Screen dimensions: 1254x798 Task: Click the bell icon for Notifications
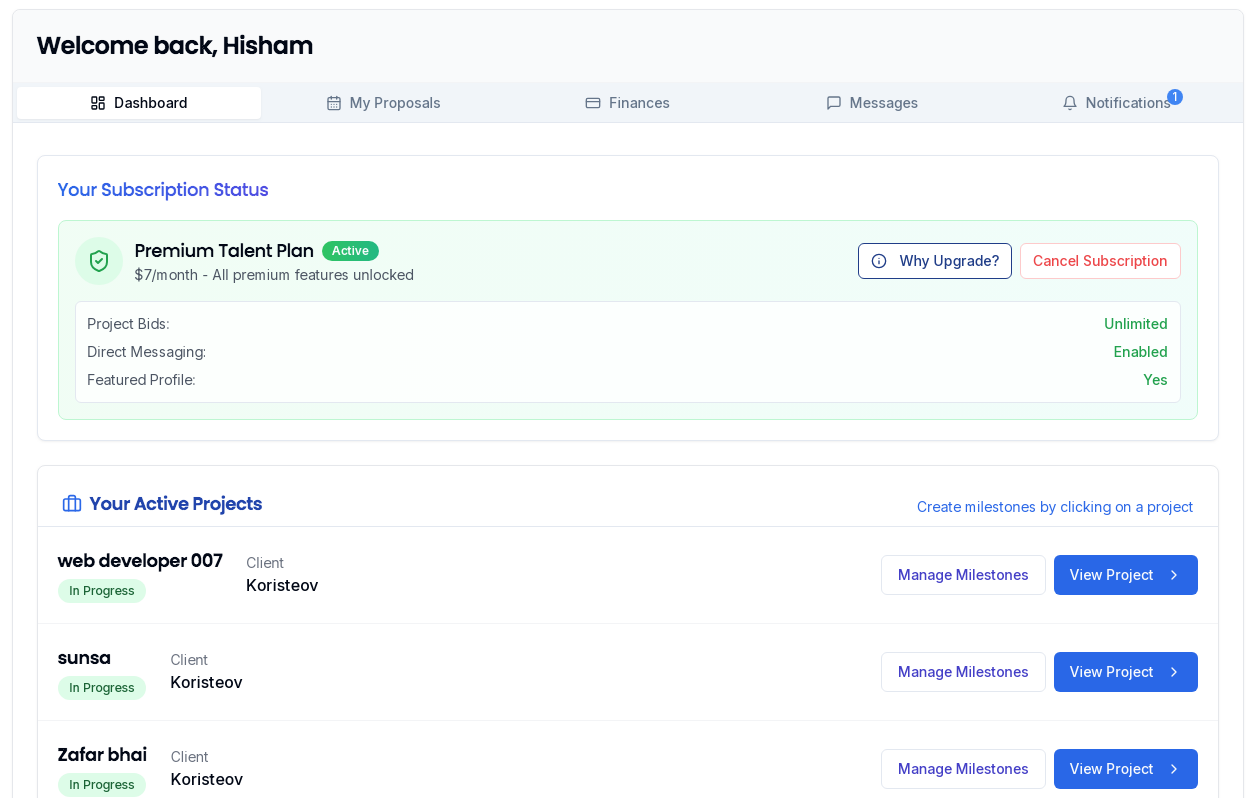1070,103
